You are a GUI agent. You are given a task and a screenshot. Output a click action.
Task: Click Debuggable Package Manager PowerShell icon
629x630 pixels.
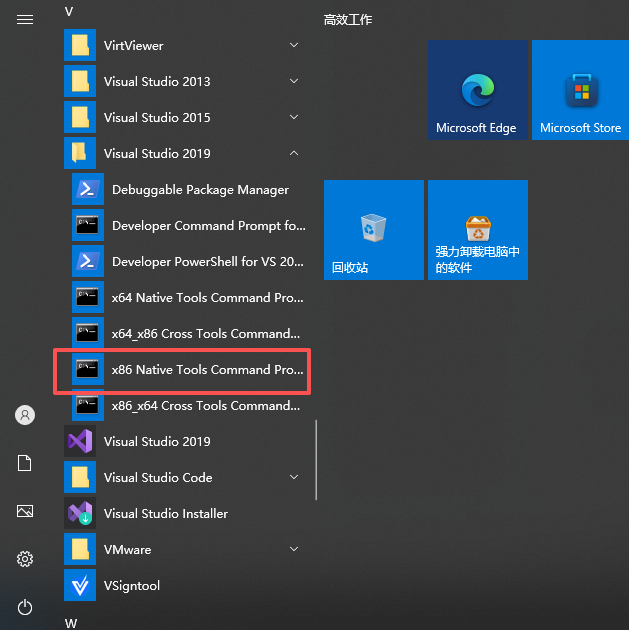point(88,189)
